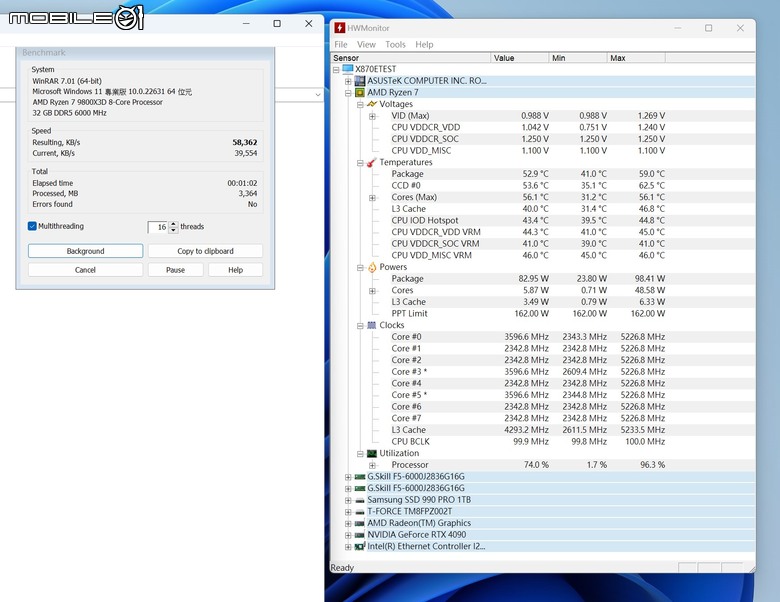Click the Intel Ethernet Controller icon

pos(360,546)
